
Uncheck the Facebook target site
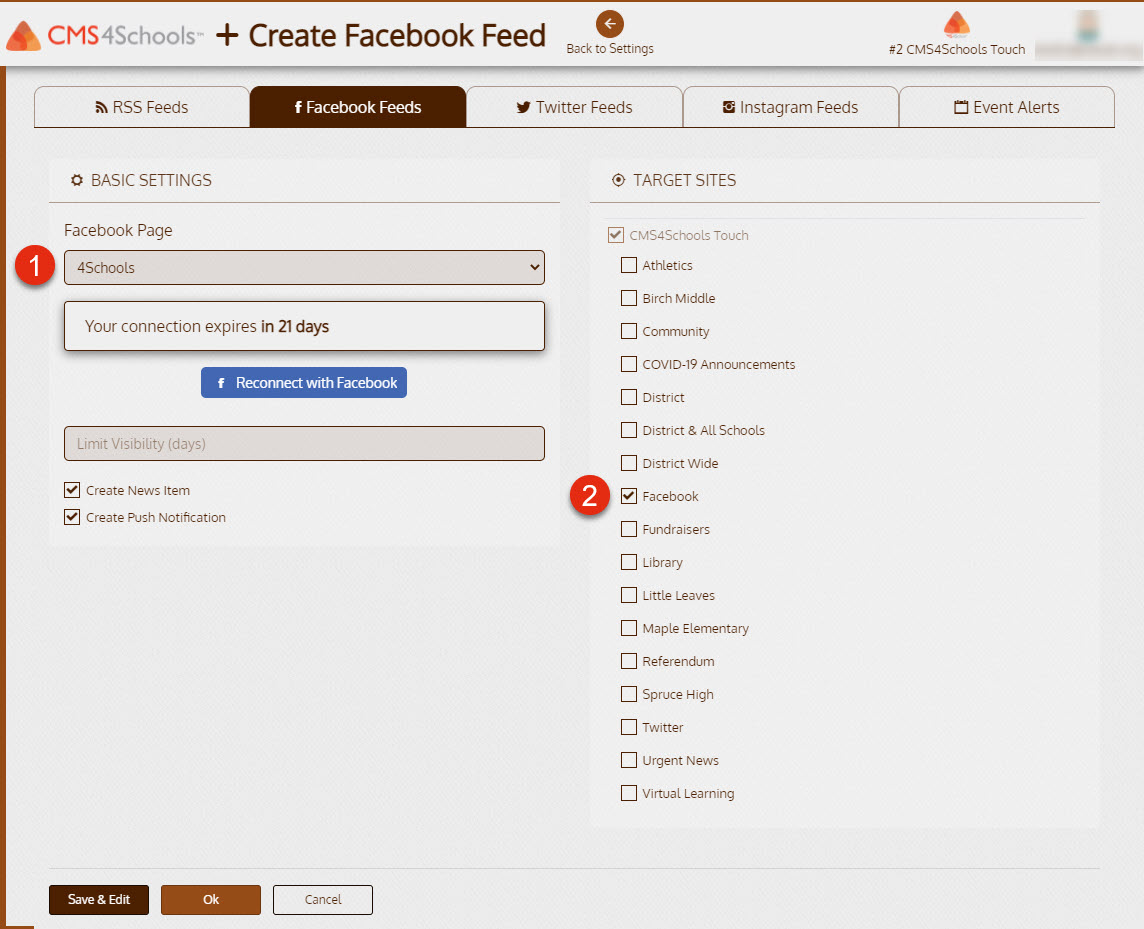tap(628, 496)
